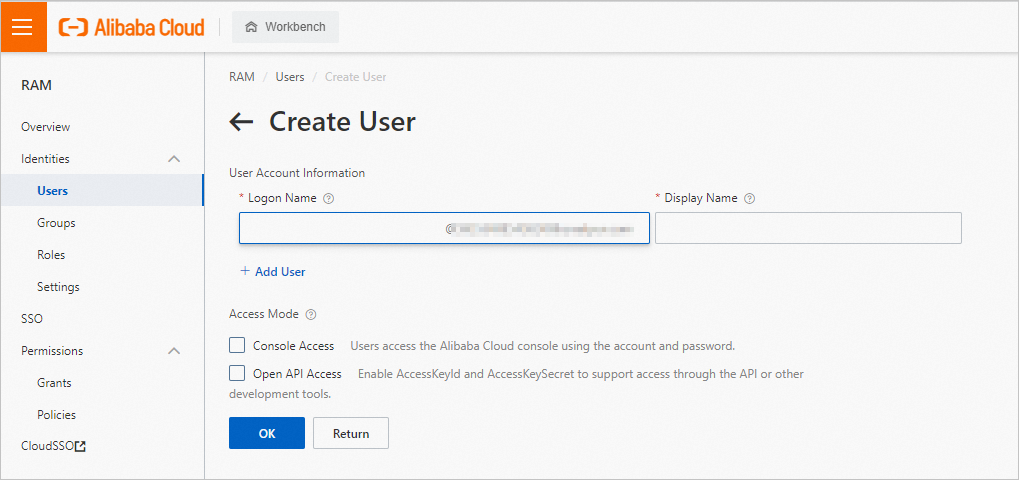Screen dimensions: 1019x480
Task: Click the Access Mode help icon
Action: (311, 315)
